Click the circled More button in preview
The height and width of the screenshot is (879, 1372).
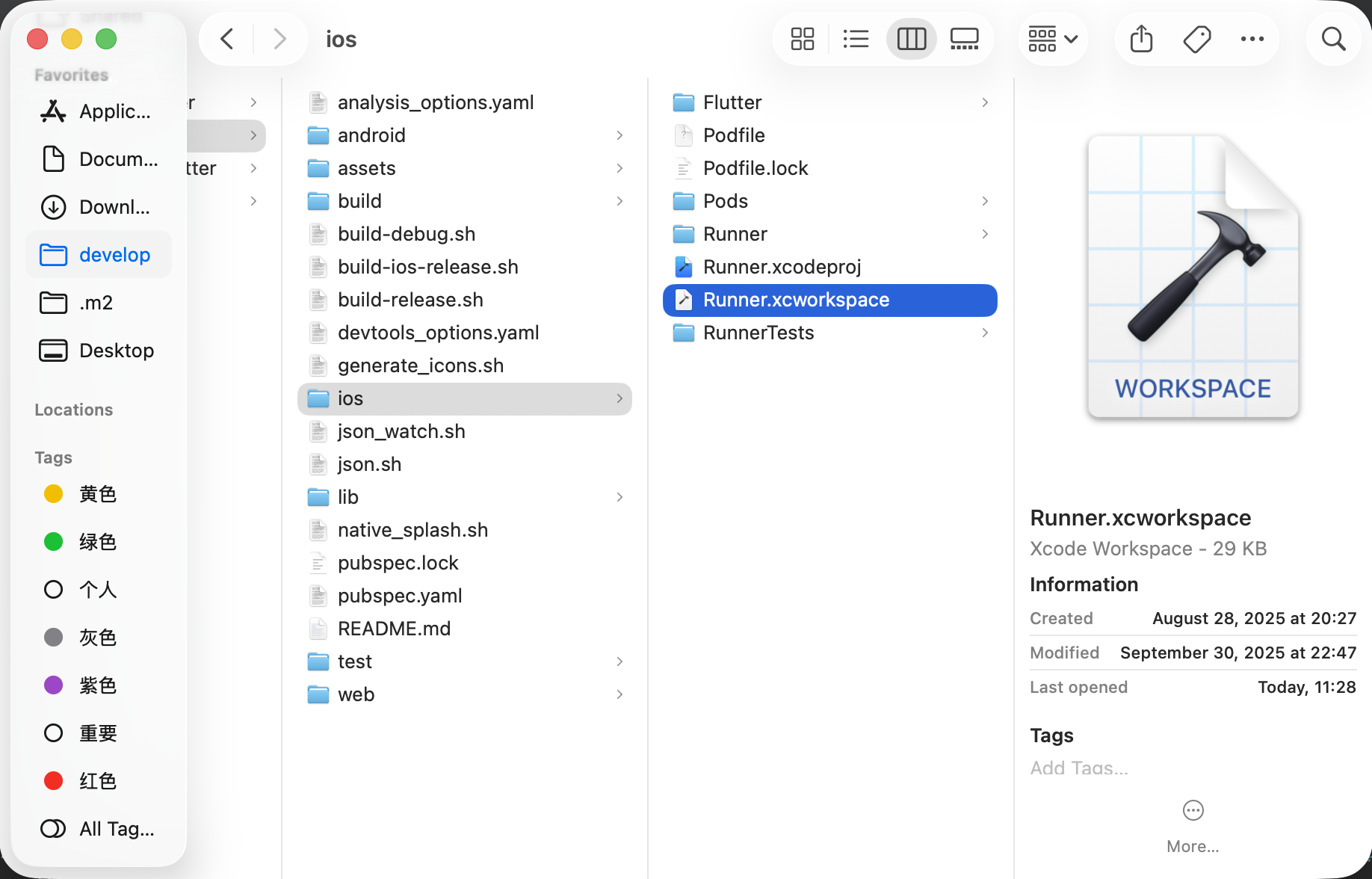[1193, 810]
